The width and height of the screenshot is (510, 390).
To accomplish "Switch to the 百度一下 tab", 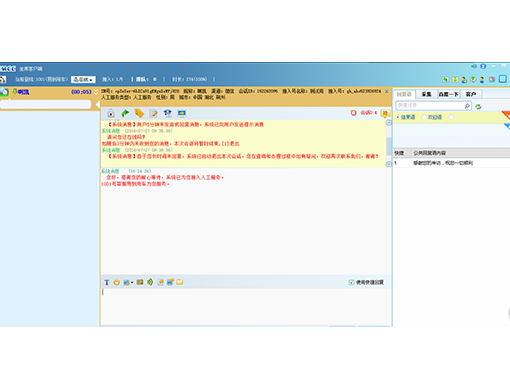I will coord(449,94).
